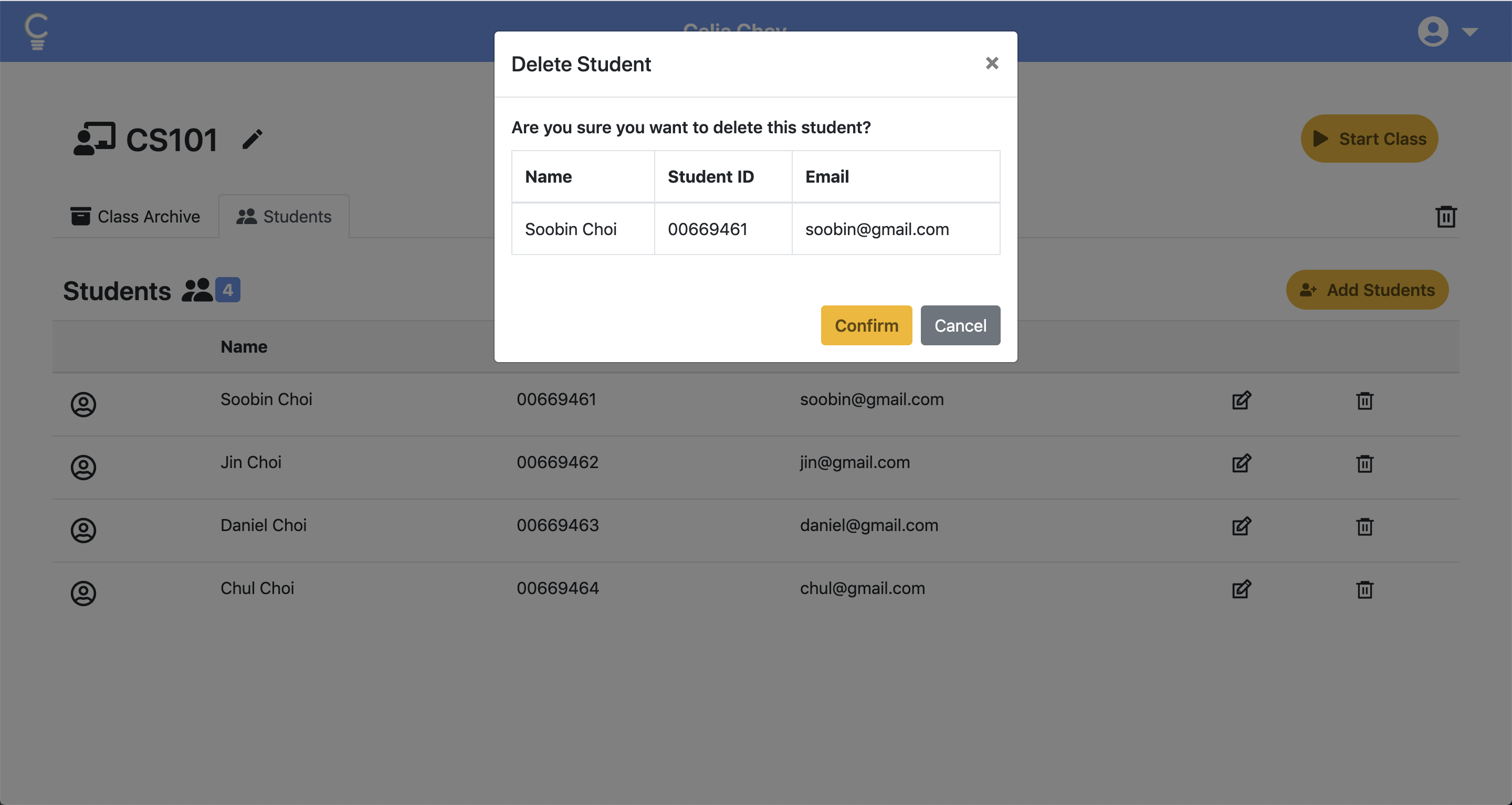Confirm deleting the student
This screenshot has height=805, width=1512.
point(866,326)
